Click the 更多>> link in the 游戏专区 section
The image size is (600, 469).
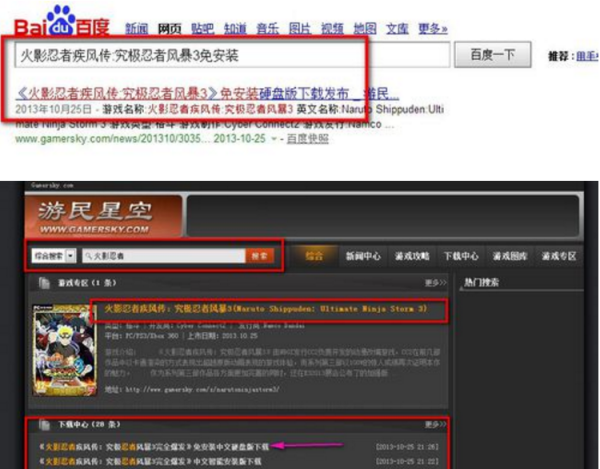click(435, 283)
